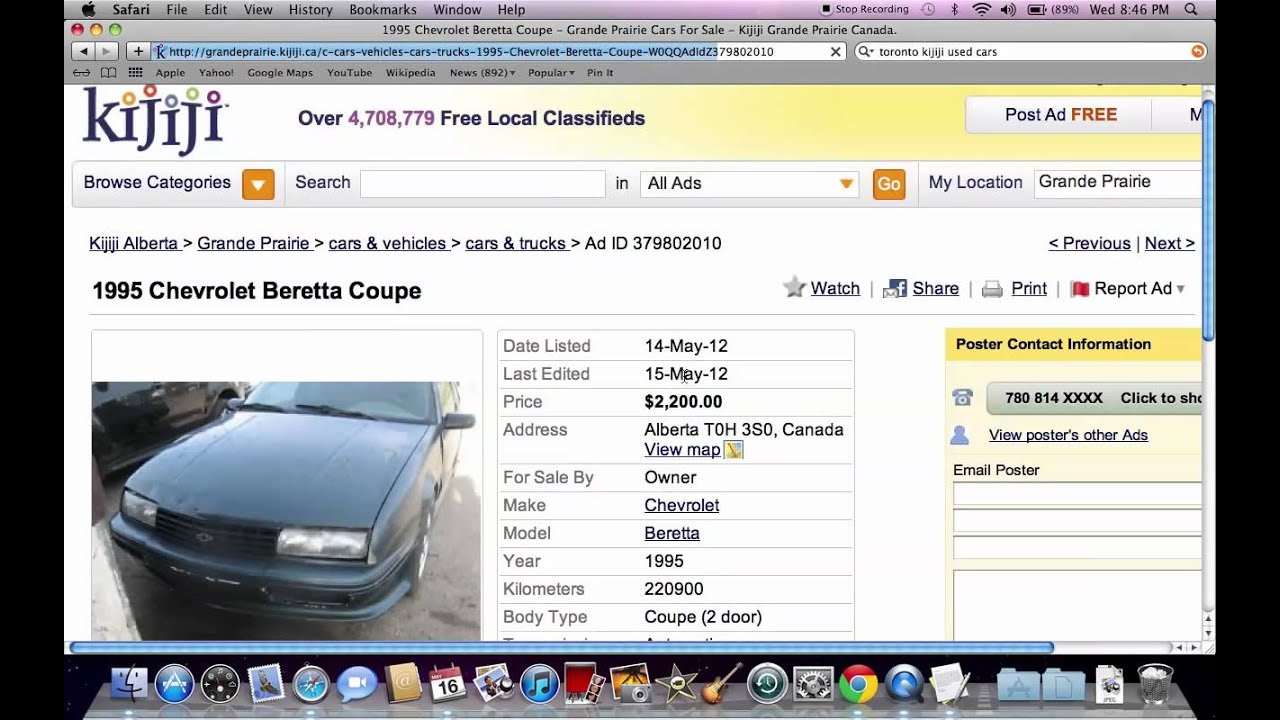Click Safari's back navigation arrow

[x=83, y=51]
